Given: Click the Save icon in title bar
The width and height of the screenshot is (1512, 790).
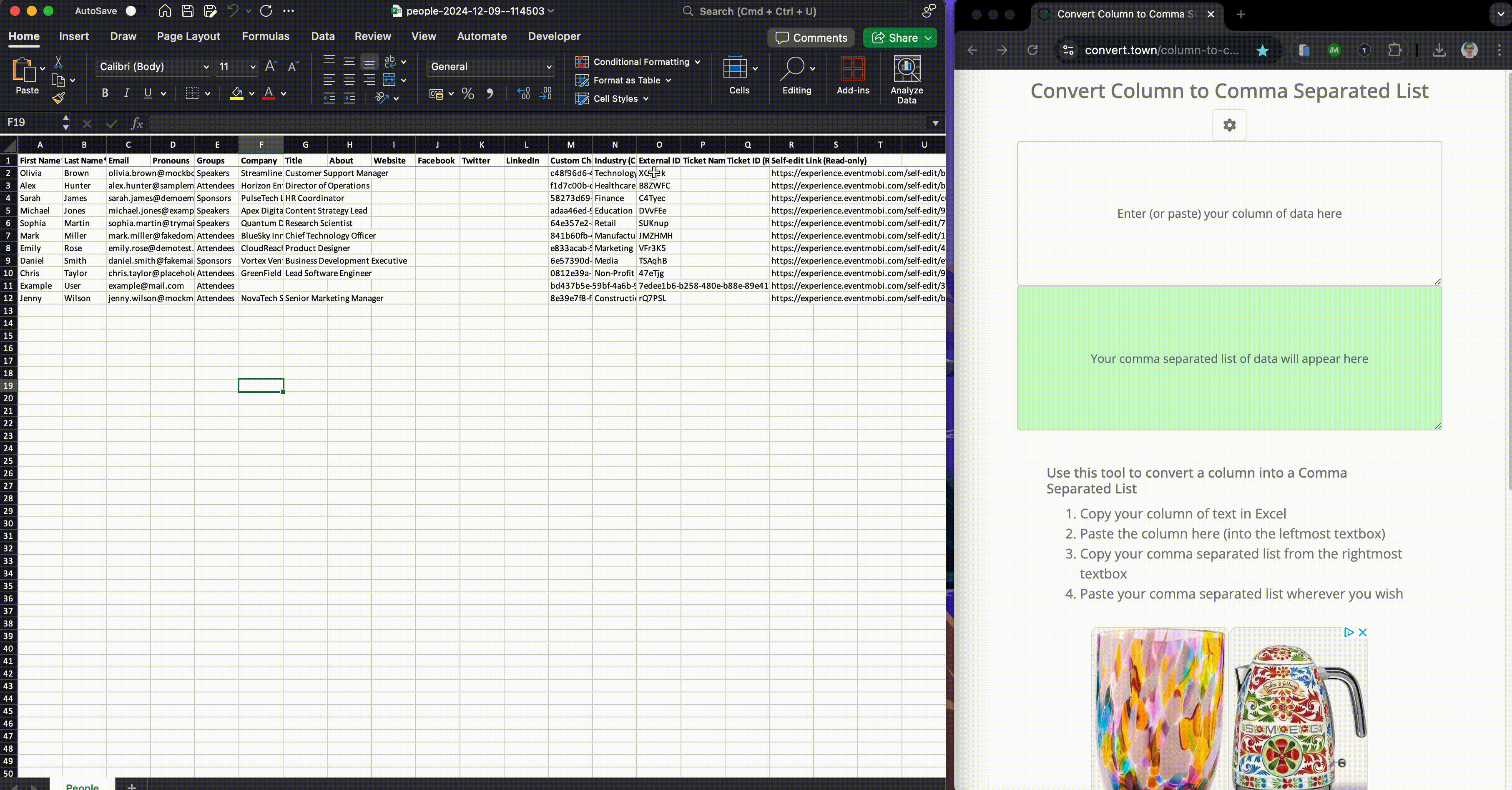Looking at the screenshot, I should (x=187, y=11).
